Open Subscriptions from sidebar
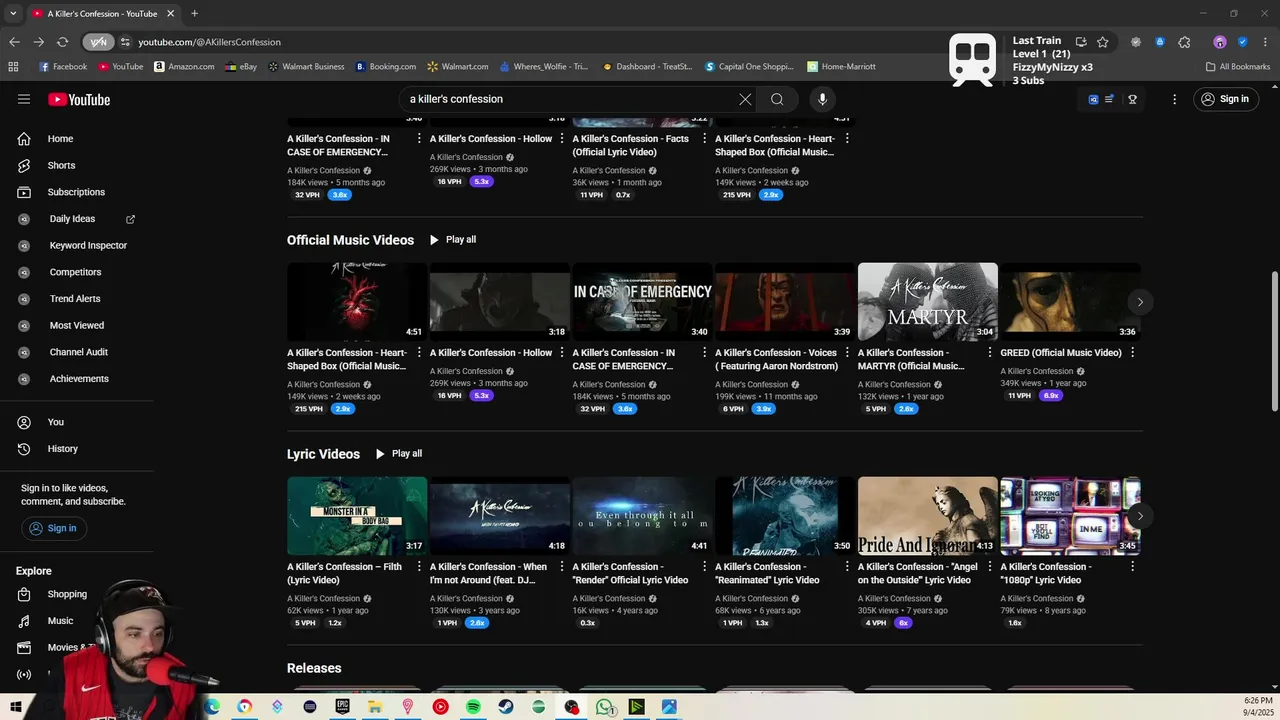Viewport: 1280px width, 720px height. pos(76,192)
